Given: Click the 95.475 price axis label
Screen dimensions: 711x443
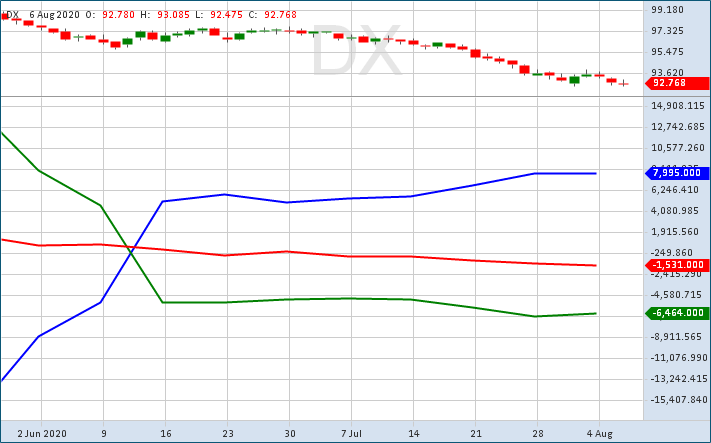Looking at the screenshot, I should pos(667,52).
